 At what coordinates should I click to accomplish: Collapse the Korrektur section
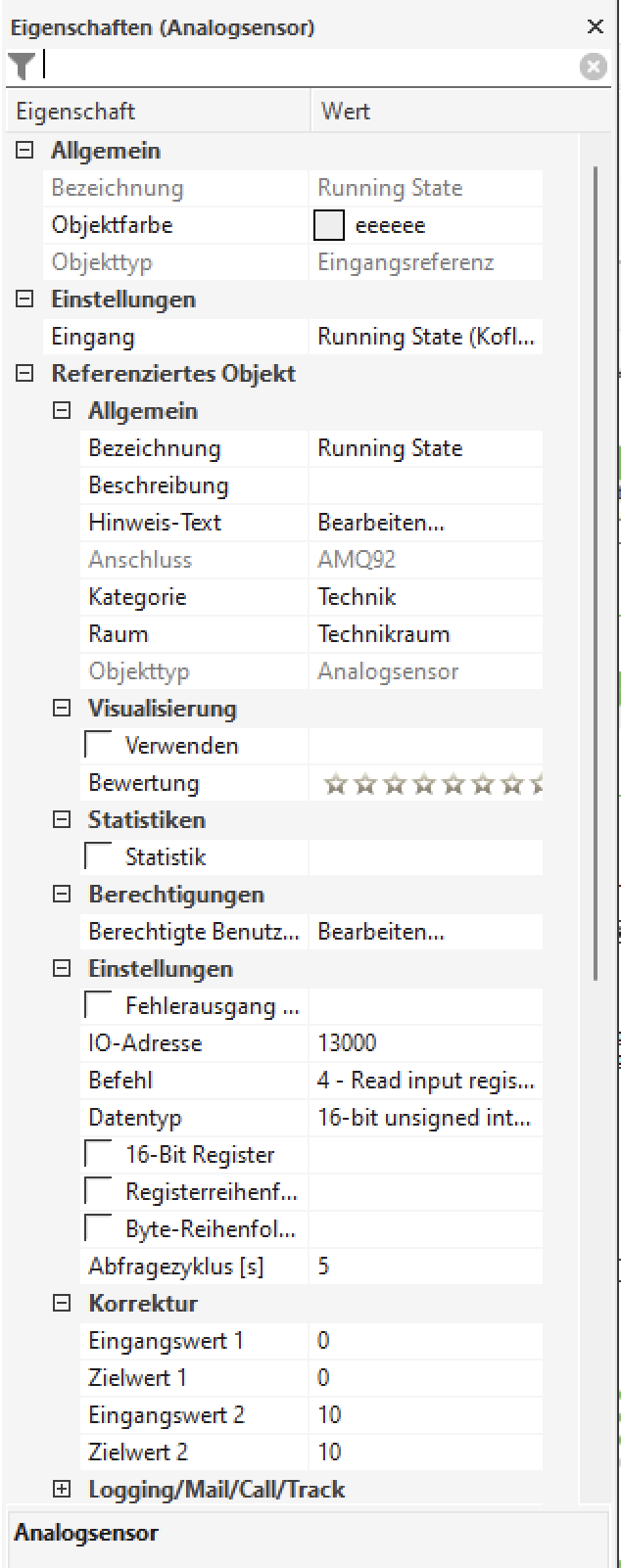62,1304
